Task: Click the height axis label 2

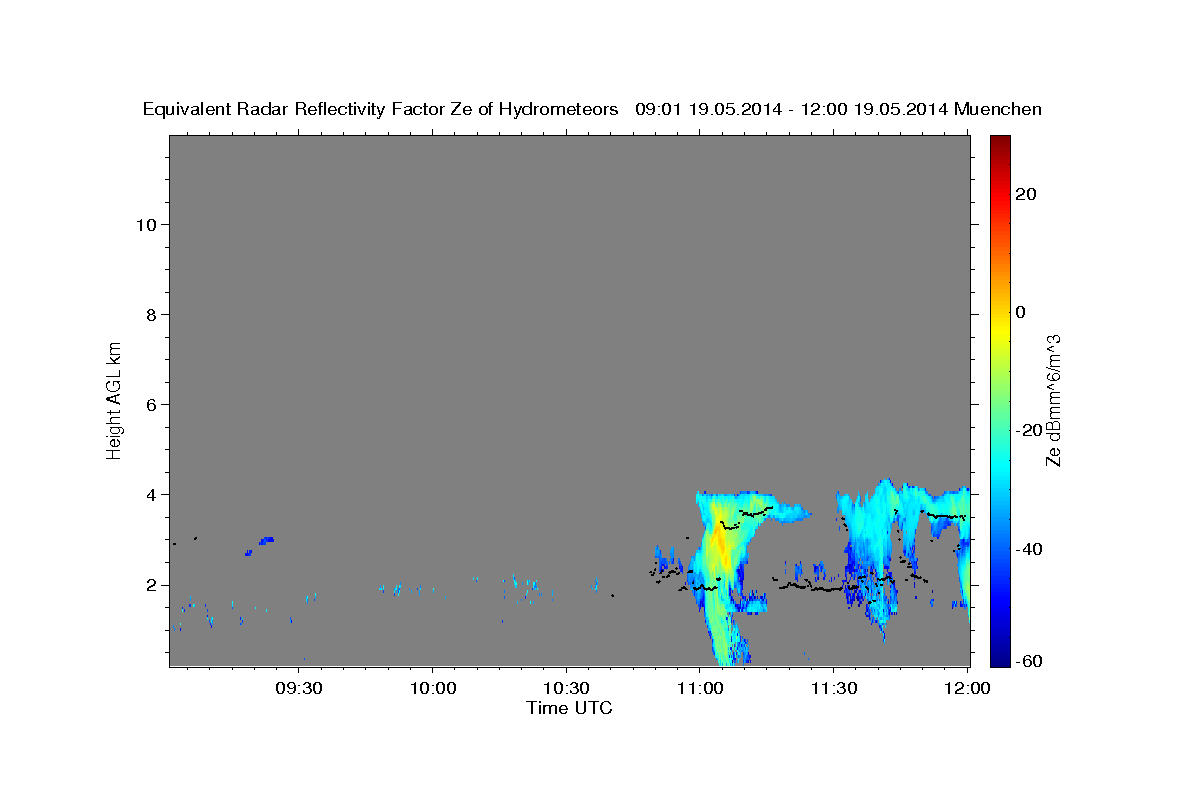Action: pos(151,585)
